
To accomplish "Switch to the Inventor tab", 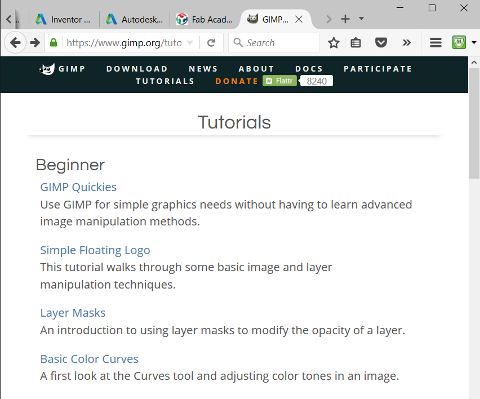I will (x=63, y=19).
